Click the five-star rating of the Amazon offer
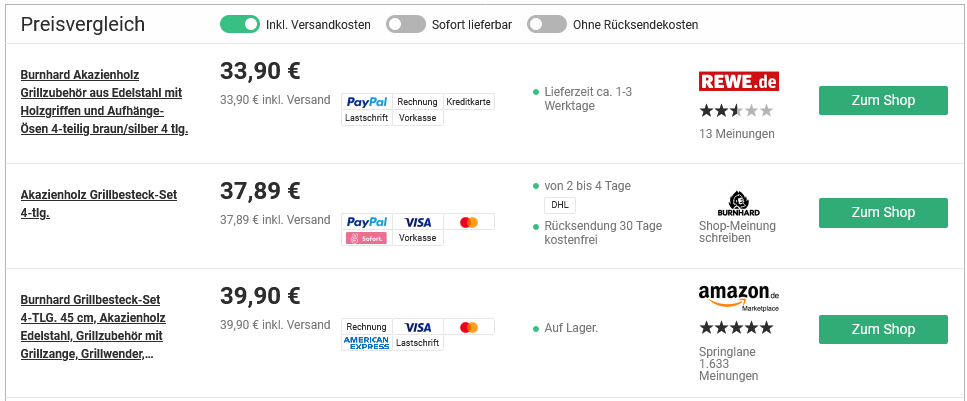 [x=736, y=327]
